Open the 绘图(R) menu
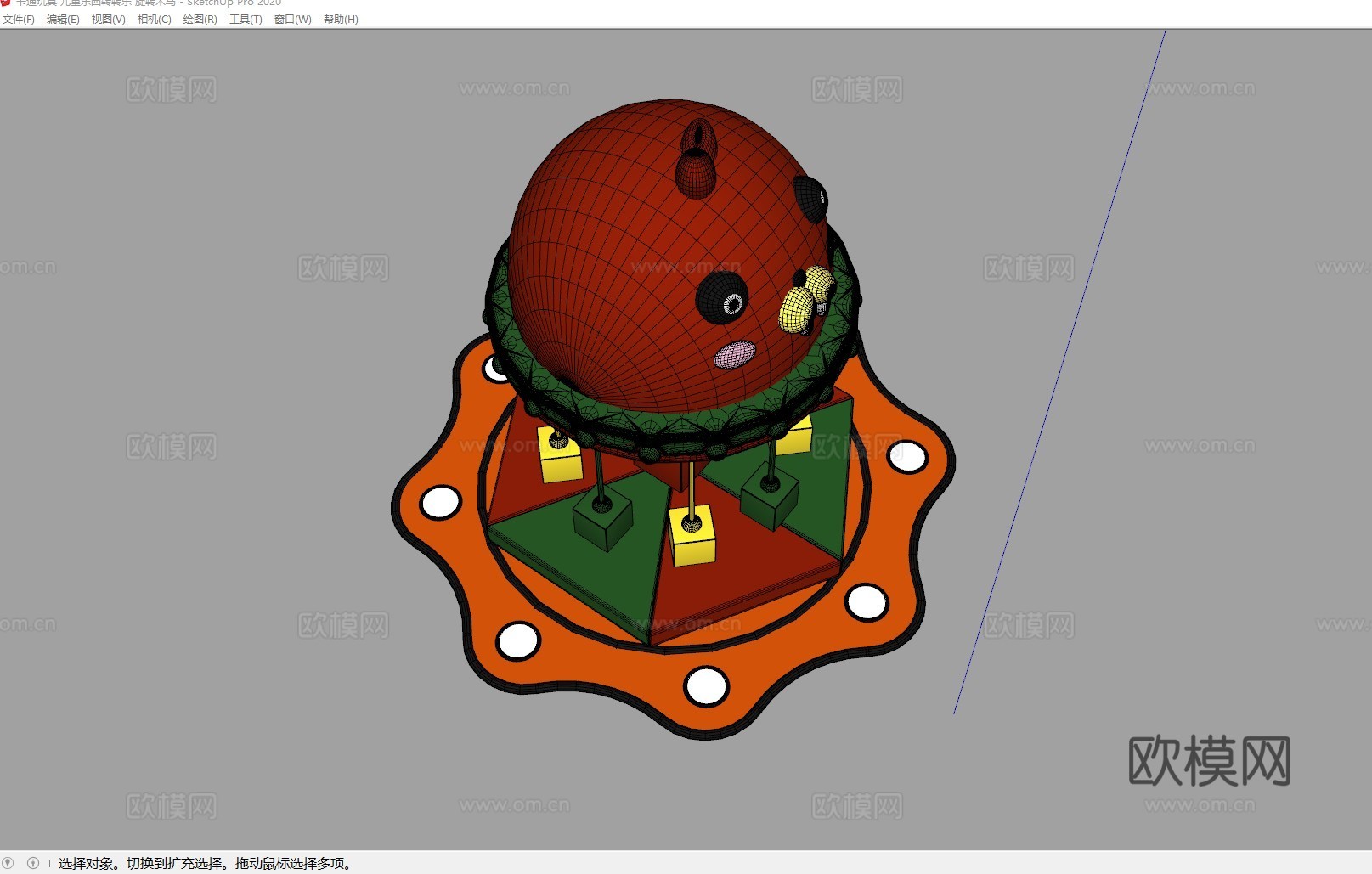 (x=200, y=20)
